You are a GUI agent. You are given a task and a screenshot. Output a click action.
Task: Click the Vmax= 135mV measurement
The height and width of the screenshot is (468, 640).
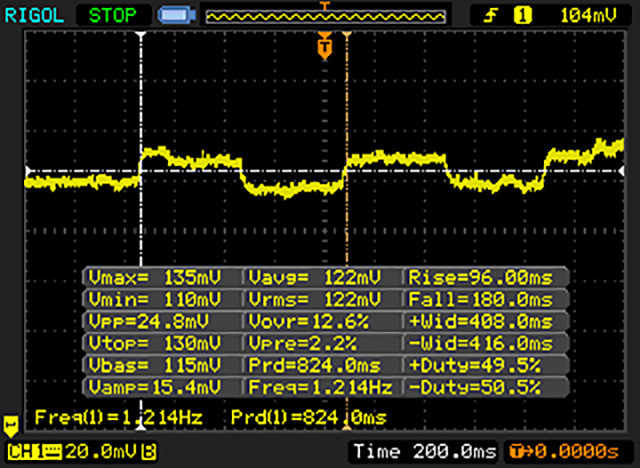coord(155,277)
